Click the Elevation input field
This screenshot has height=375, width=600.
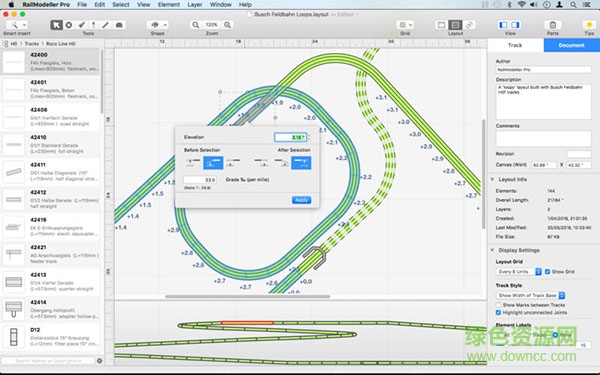coord(291,137)
